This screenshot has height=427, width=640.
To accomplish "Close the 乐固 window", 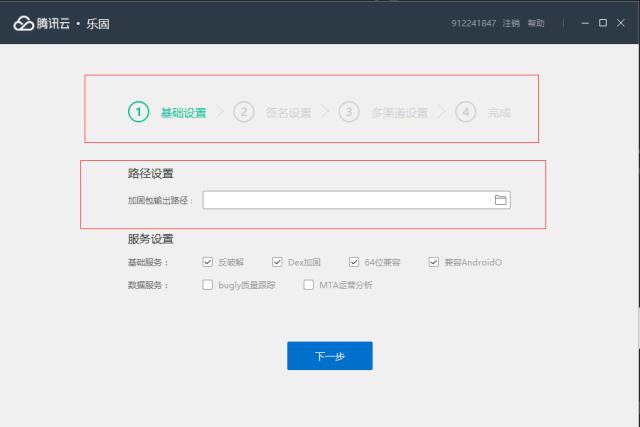I will click(x=621, y=23).
